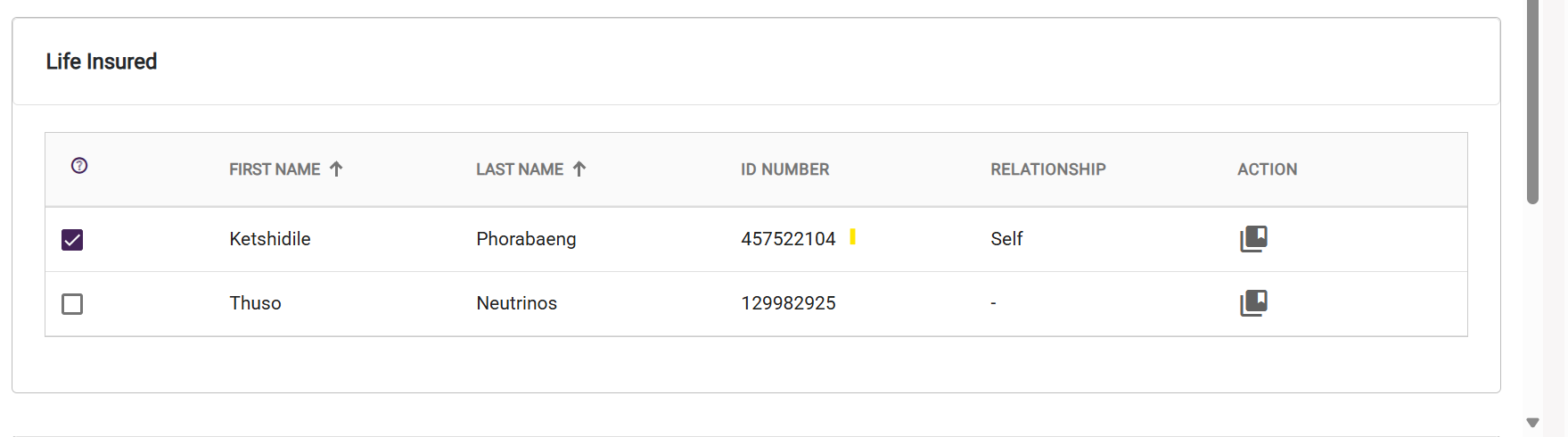Image resolution: width=1568 pixels, height=437 pixels.
Task: Sort by the LAST NAME column header
Action: pyautogui.click(x=520, y=169)
